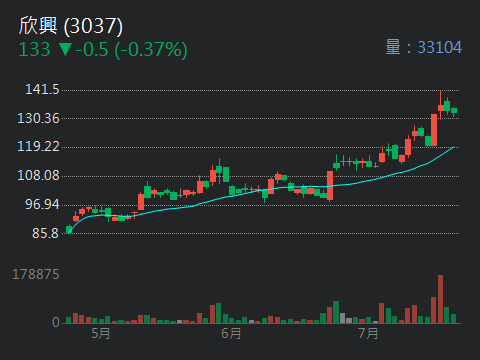The width and height of the screenshot is (480, 360).
Task: Click the 5月 month label
Action: tap(101, 333)
